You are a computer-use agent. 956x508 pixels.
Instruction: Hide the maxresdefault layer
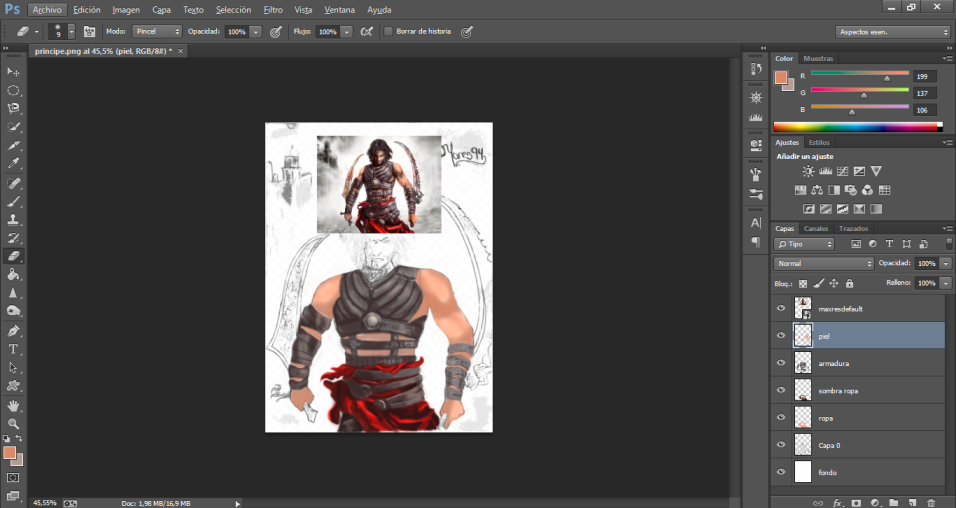pyautogui.click(x=781, y=309)
